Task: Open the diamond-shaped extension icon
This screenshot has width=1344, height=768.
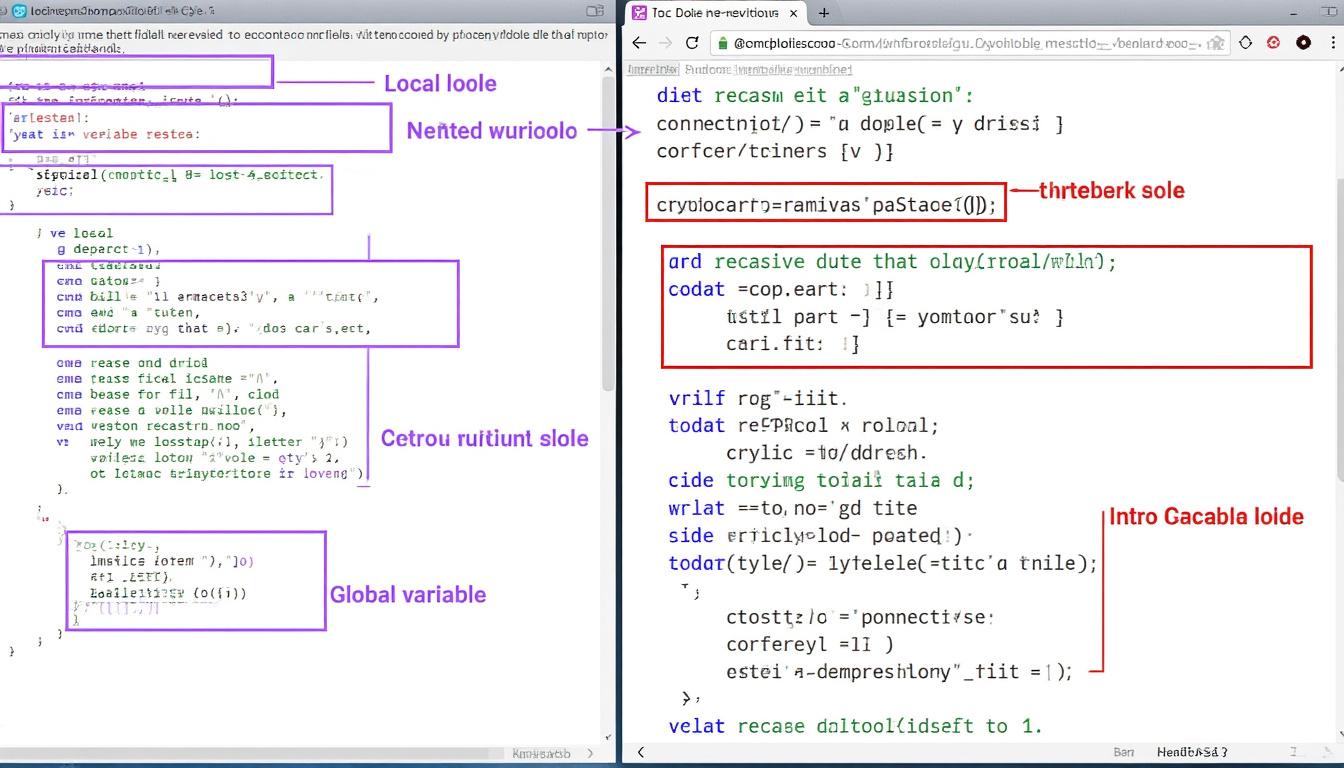Action: [x=1245, y=43]
